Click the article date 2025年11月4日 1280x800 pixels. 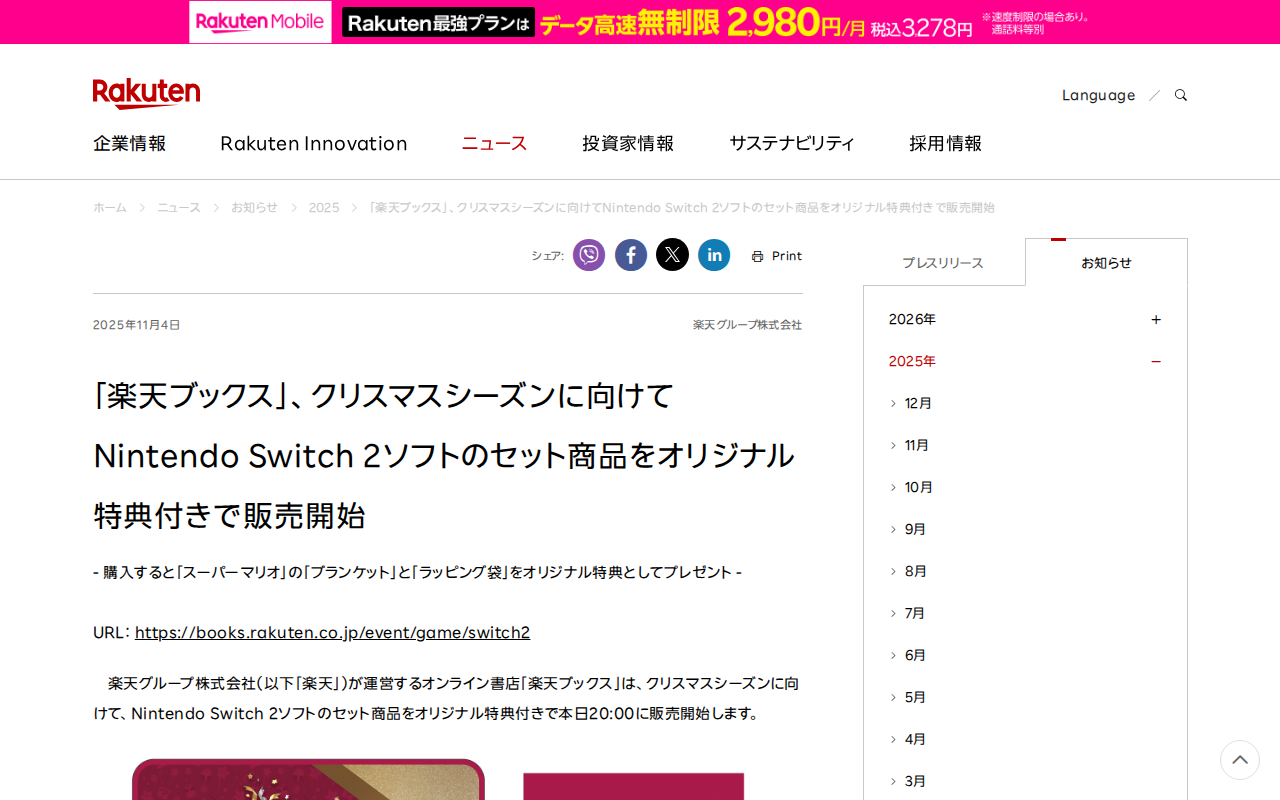click(x=137, y=325)
